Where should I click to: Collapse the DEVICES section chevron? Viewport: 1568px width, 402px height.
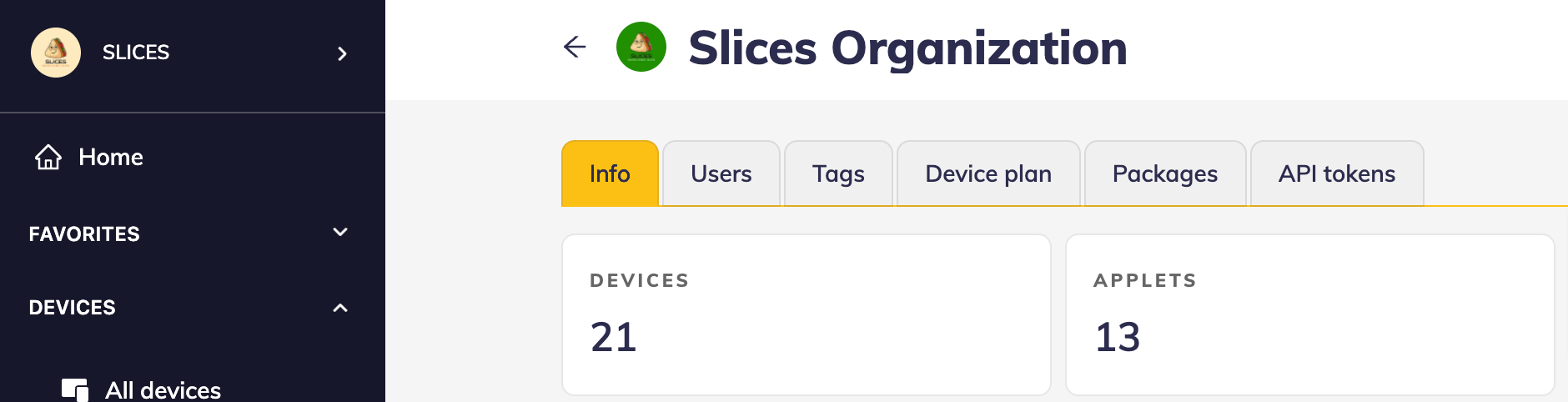click(340, 308)
